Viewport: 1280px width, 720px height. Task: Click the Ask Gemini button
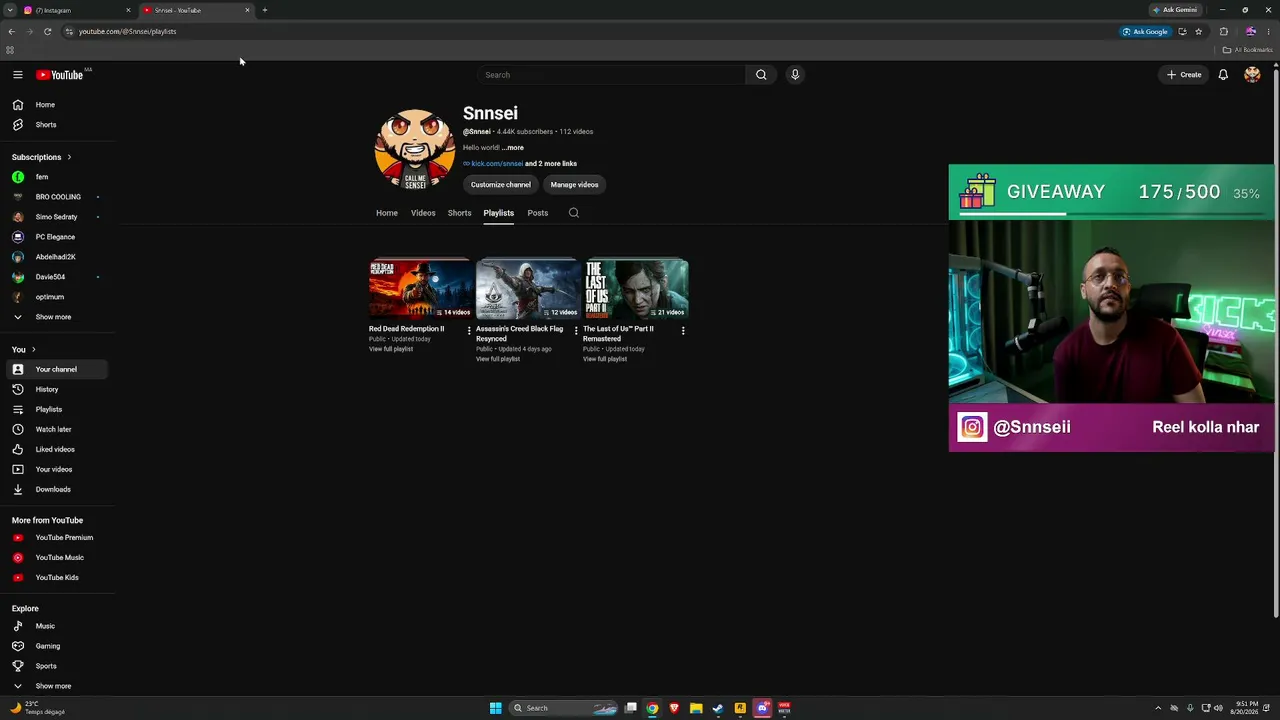tap(1174, 10)
